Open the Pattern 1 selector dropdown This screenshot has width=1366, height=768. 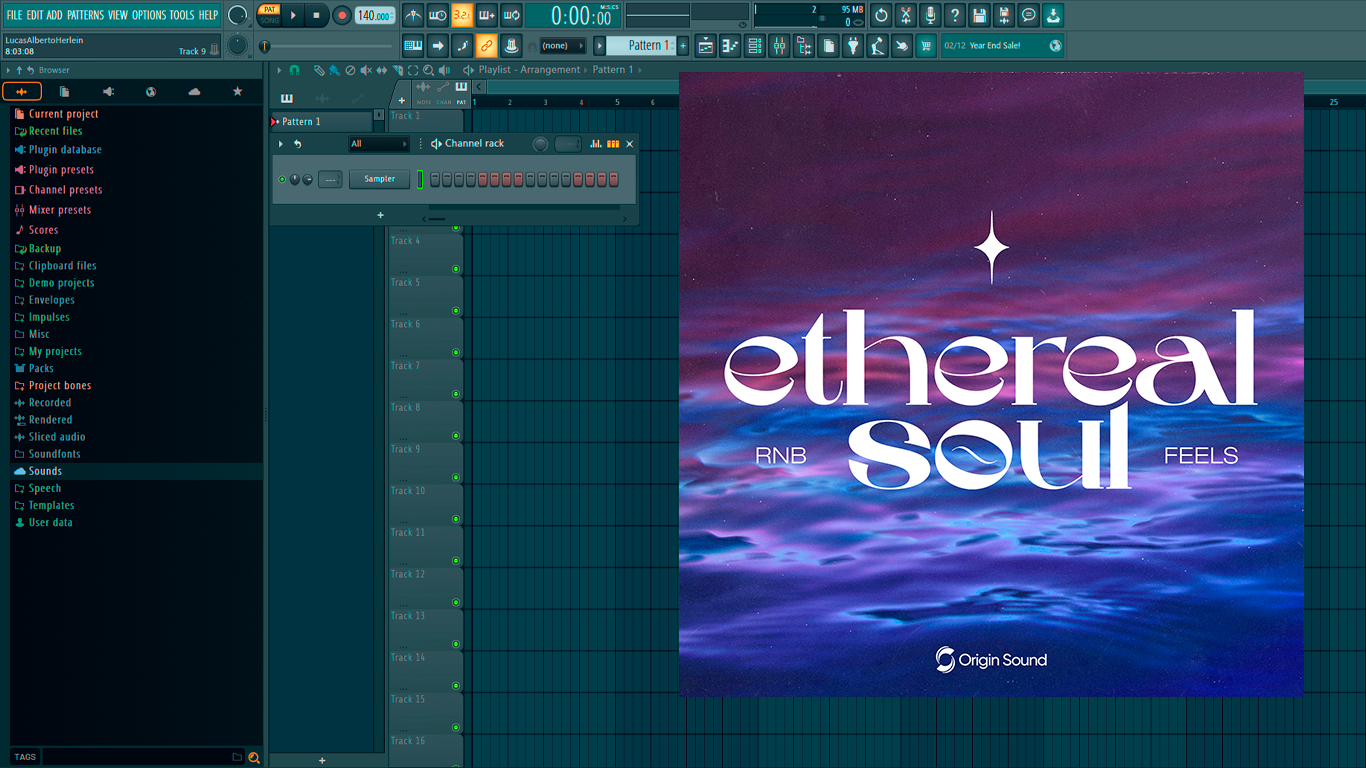[x=645, y=45]
